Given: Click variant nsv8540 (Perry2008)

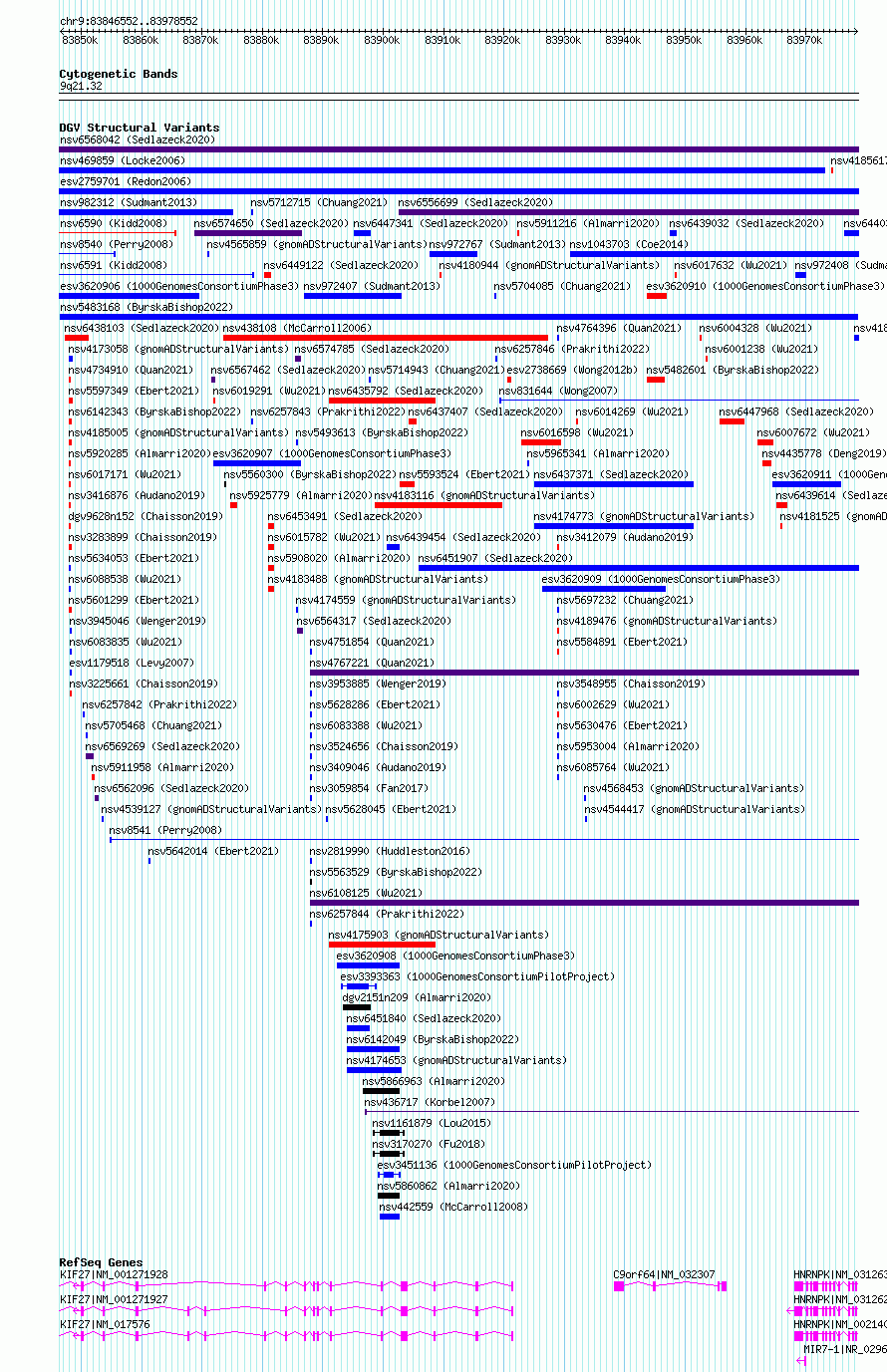Looking at the screenshot, I should point(116,244).
